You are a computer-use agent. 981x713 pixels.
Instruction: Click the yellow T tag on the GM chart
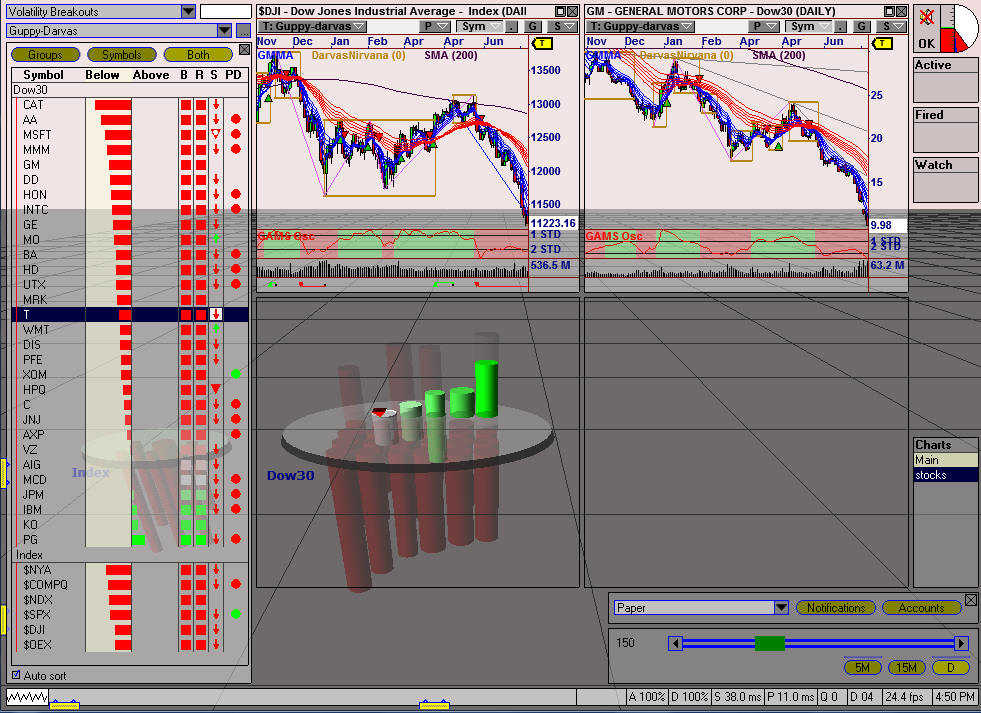click(x=882, y=43)
